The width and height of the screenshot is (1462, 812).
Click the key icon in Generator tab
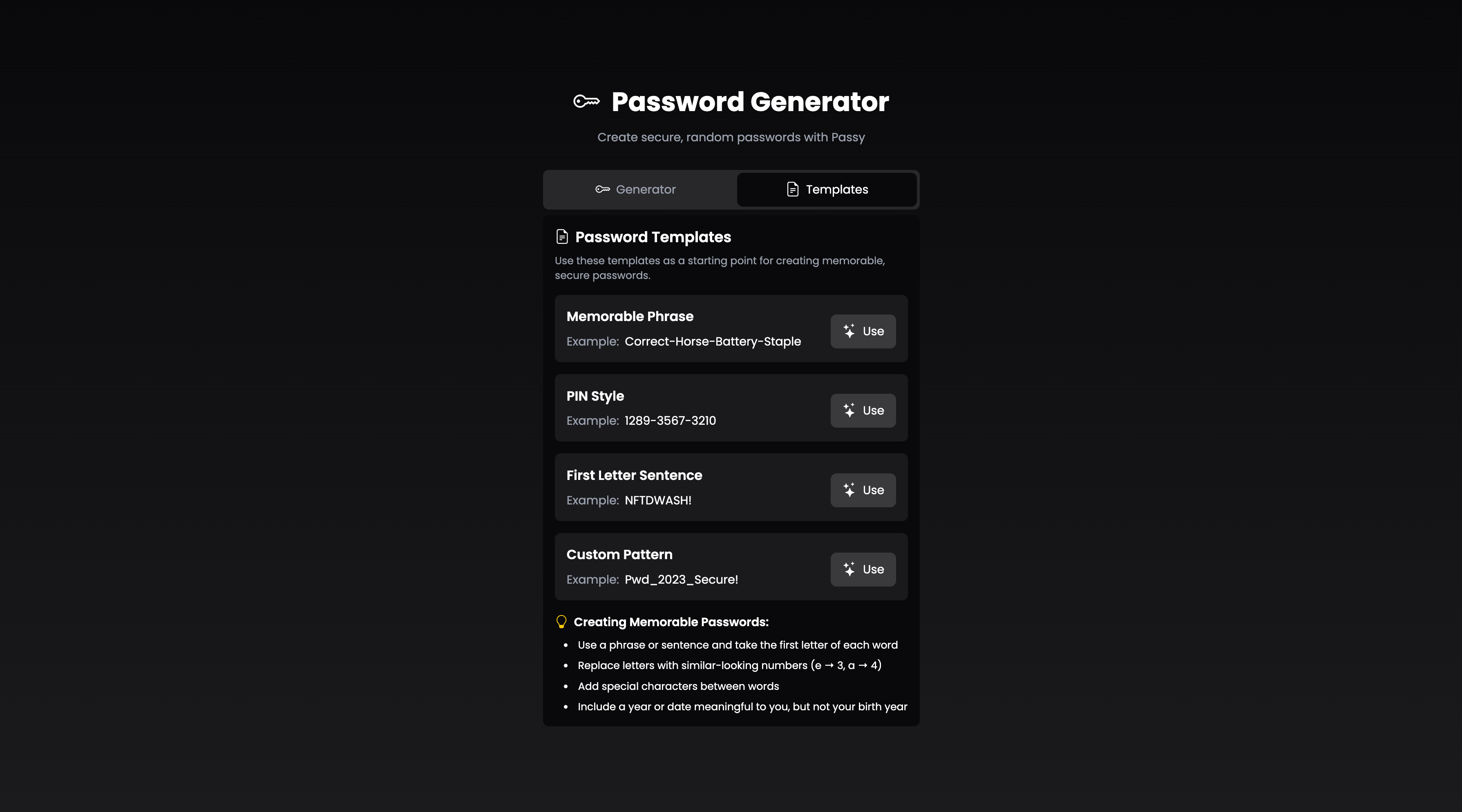(603, 189)
